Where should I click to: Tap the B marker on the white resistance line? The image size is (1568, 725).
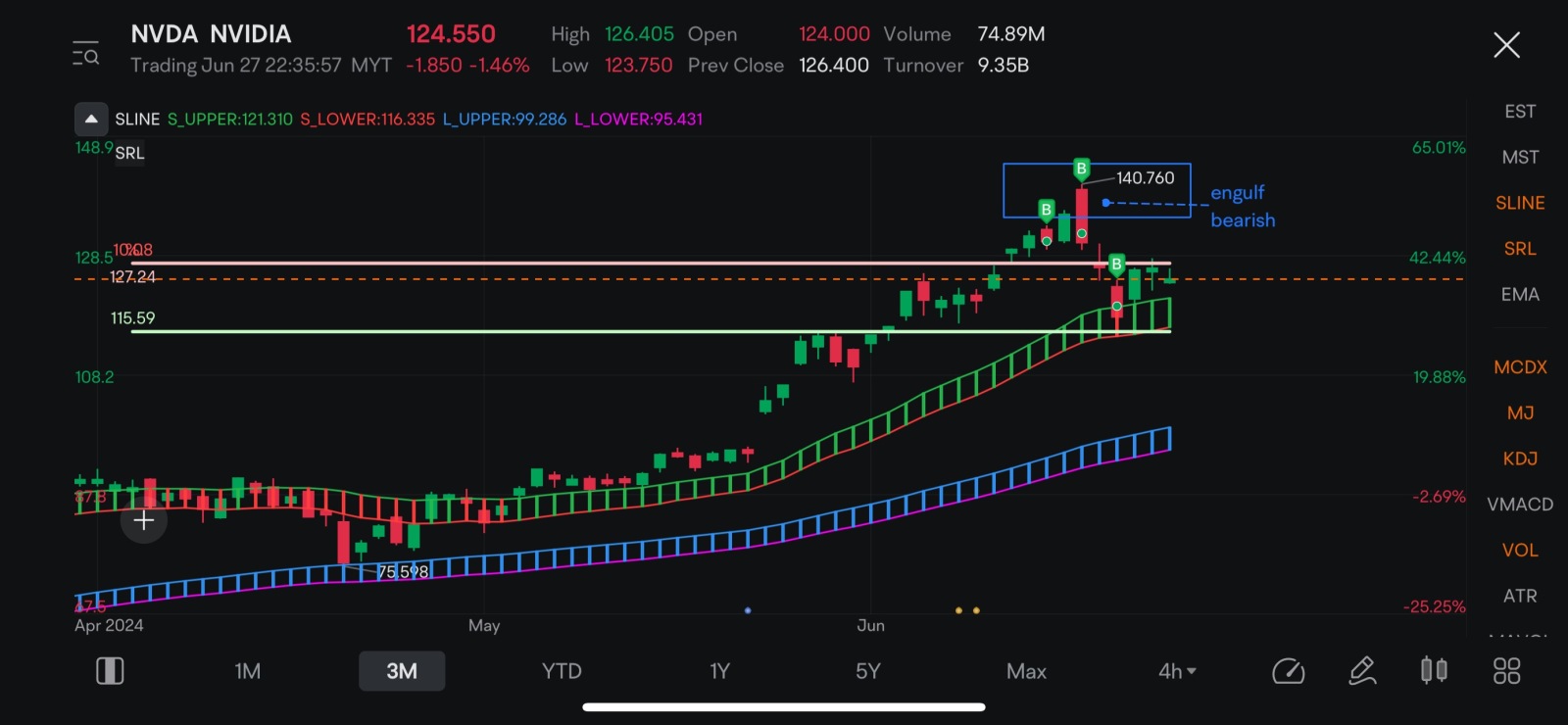coord(1116,265)
